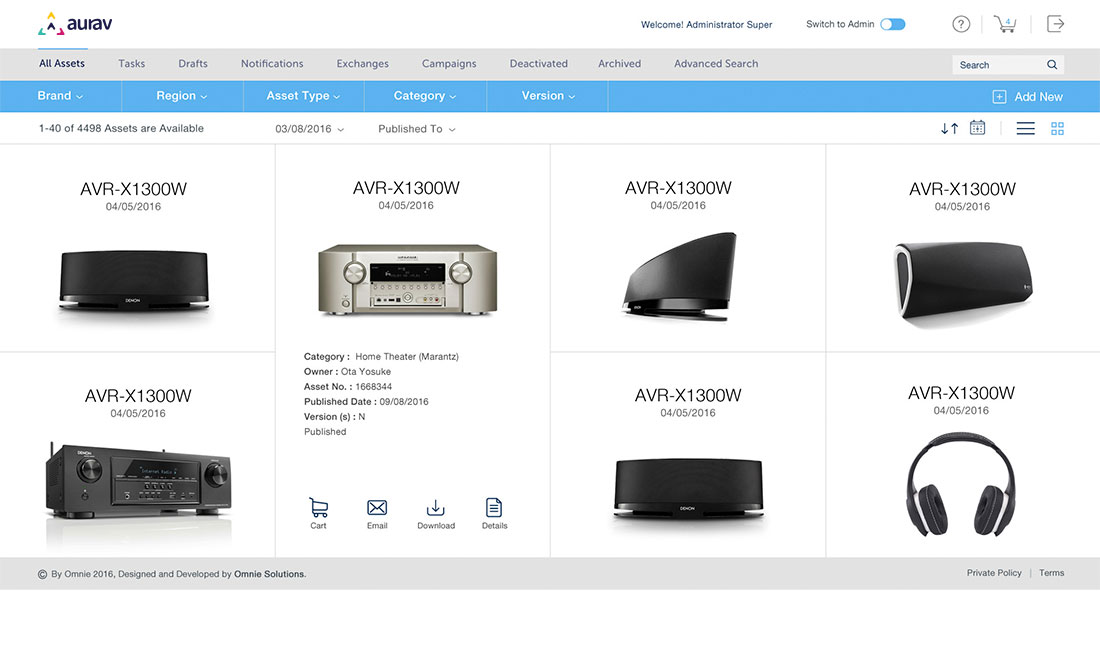Click 'Welcome! Administrator Super' text

point(706,25)
